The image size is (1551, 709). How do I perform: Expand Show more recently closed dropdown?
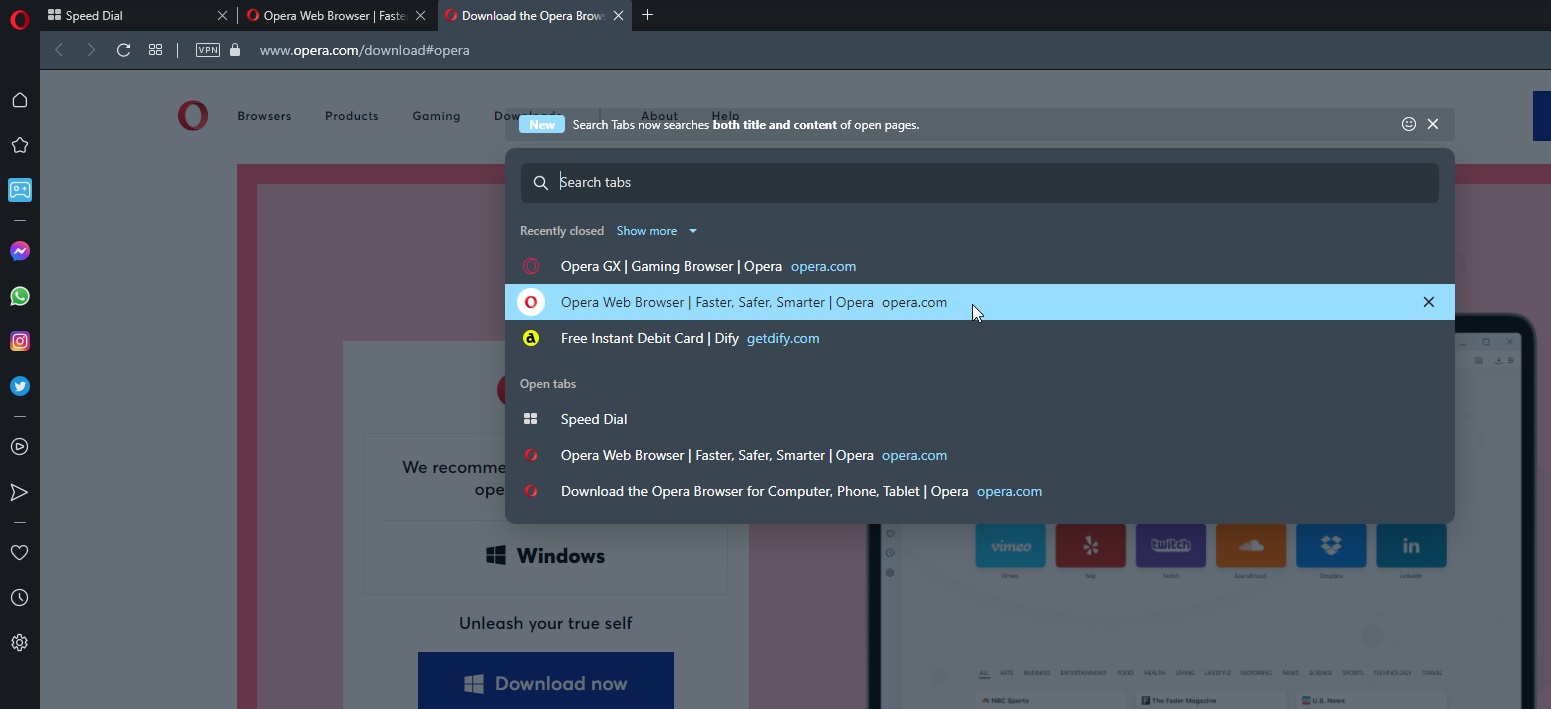[x=656, y=231]
